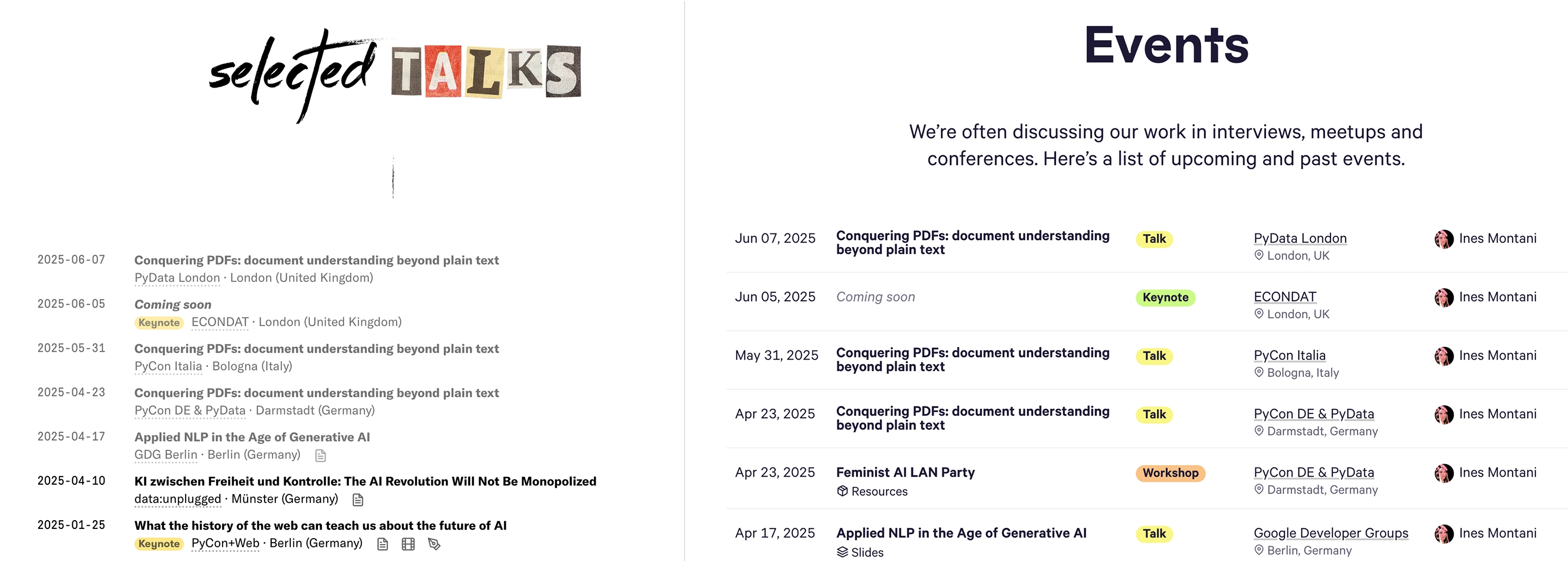Screen dimensions: 1568x561
Task: Open Resources box icon under Feminist AI LAN Party
Action: (x=842, y=491)
